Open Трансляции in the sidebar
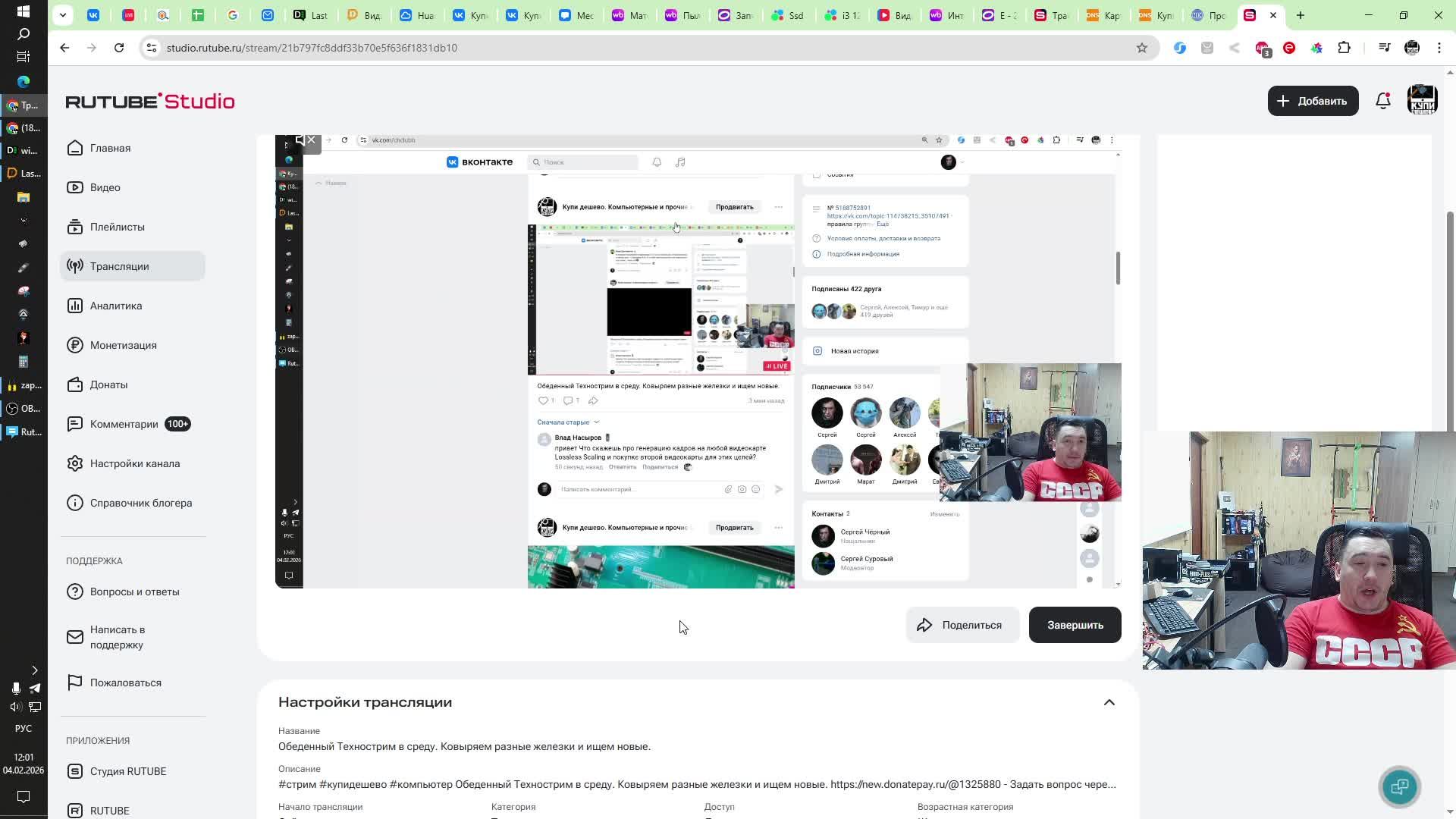 click(x=119, y=266)
